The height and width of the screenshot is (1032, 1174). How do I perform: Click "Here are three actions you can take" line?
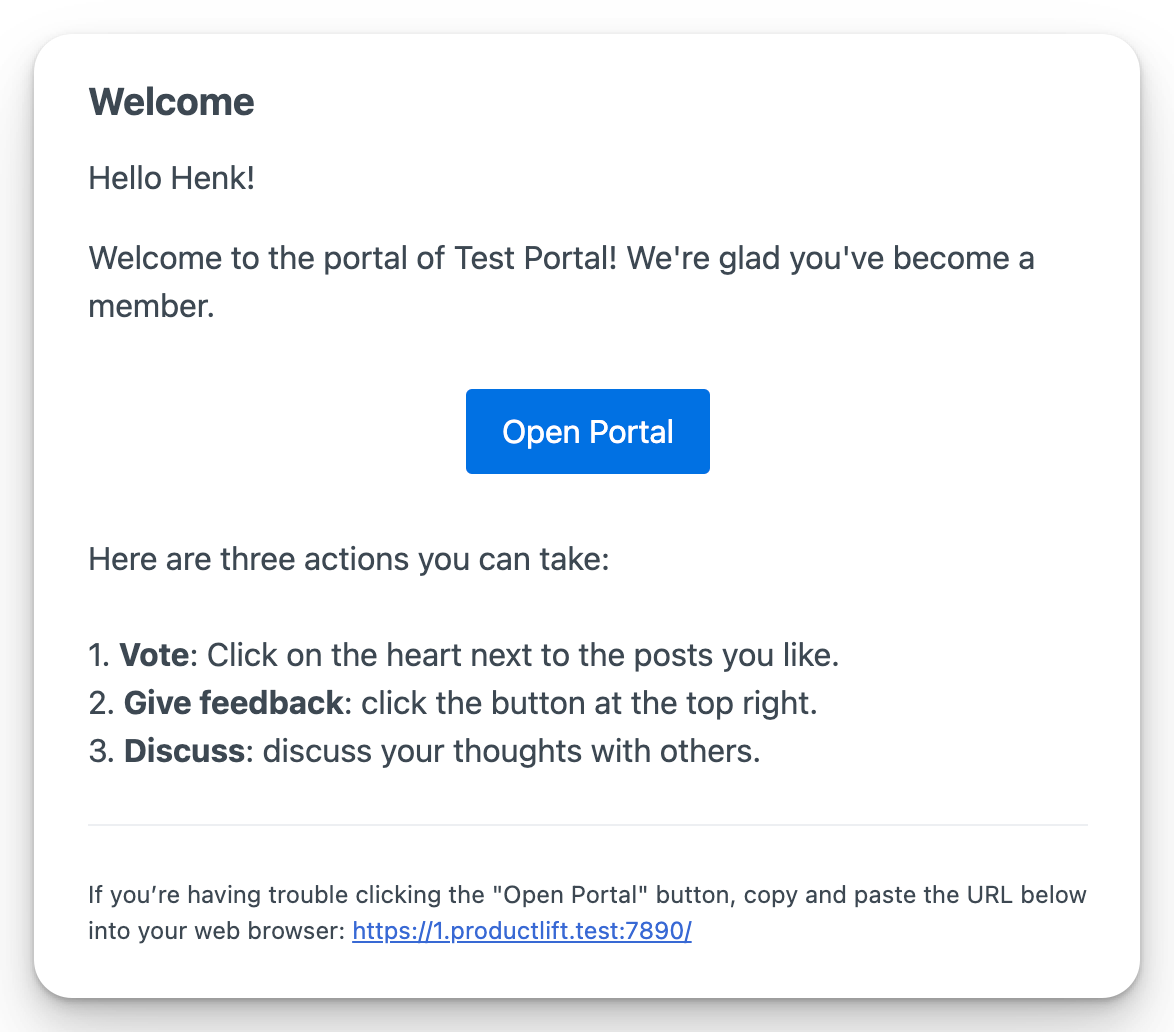(348, 558)
